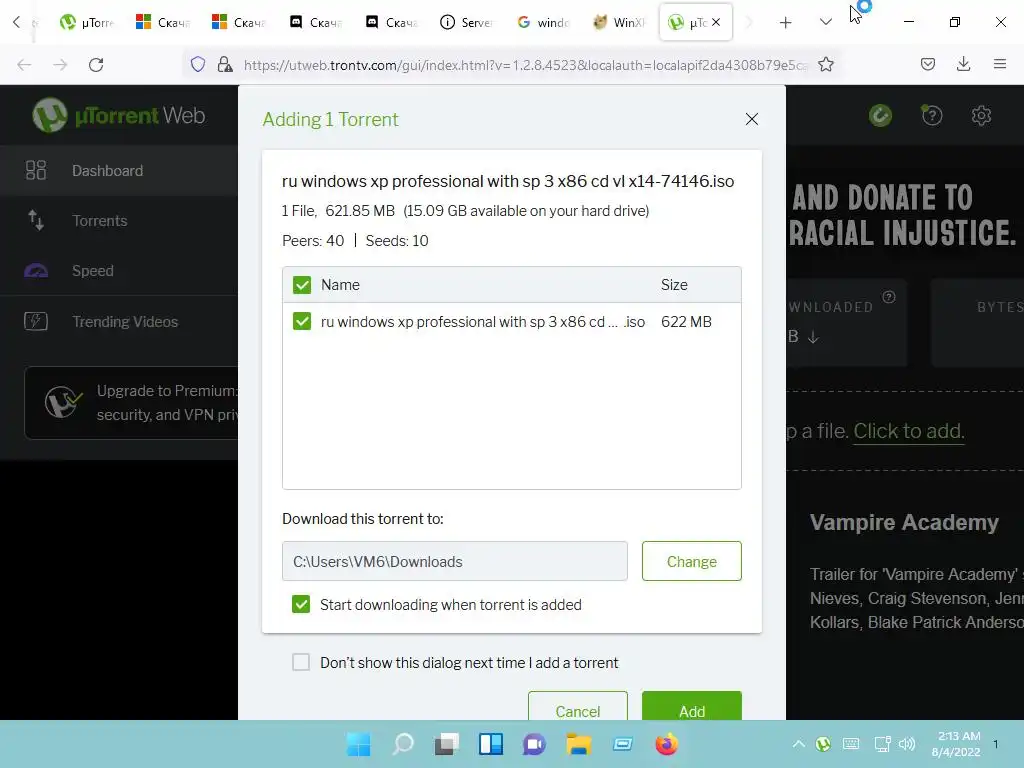This screenshot has width=1024, height=768.
Task: Open Torrents in the sidebar
Action: (x=119, y=221)
